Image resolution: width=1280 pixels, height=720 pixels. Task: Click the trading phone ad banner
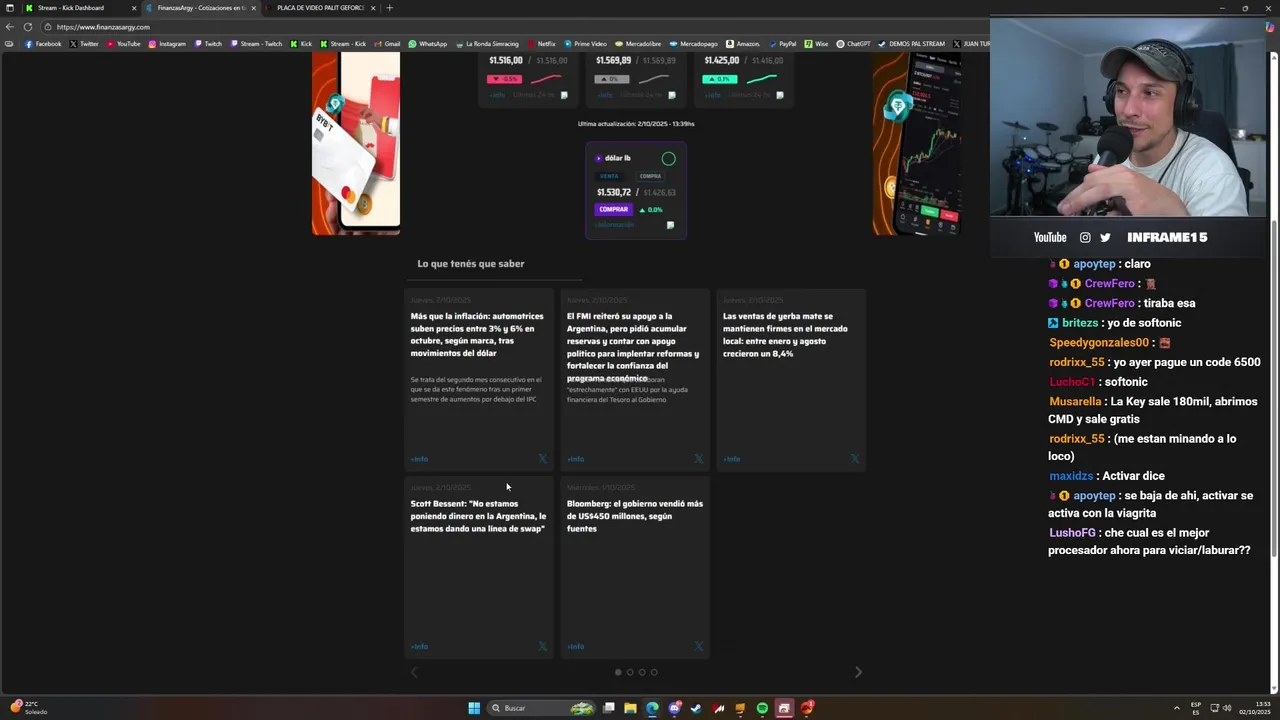pyautogui.click(x=917, y=144)
